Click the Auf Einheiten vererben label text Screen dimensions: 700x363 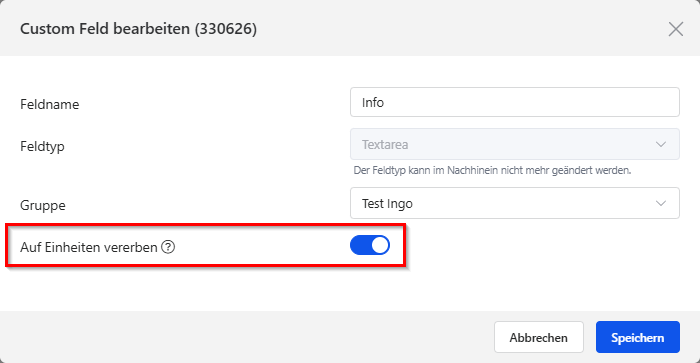tap(89, 247)
